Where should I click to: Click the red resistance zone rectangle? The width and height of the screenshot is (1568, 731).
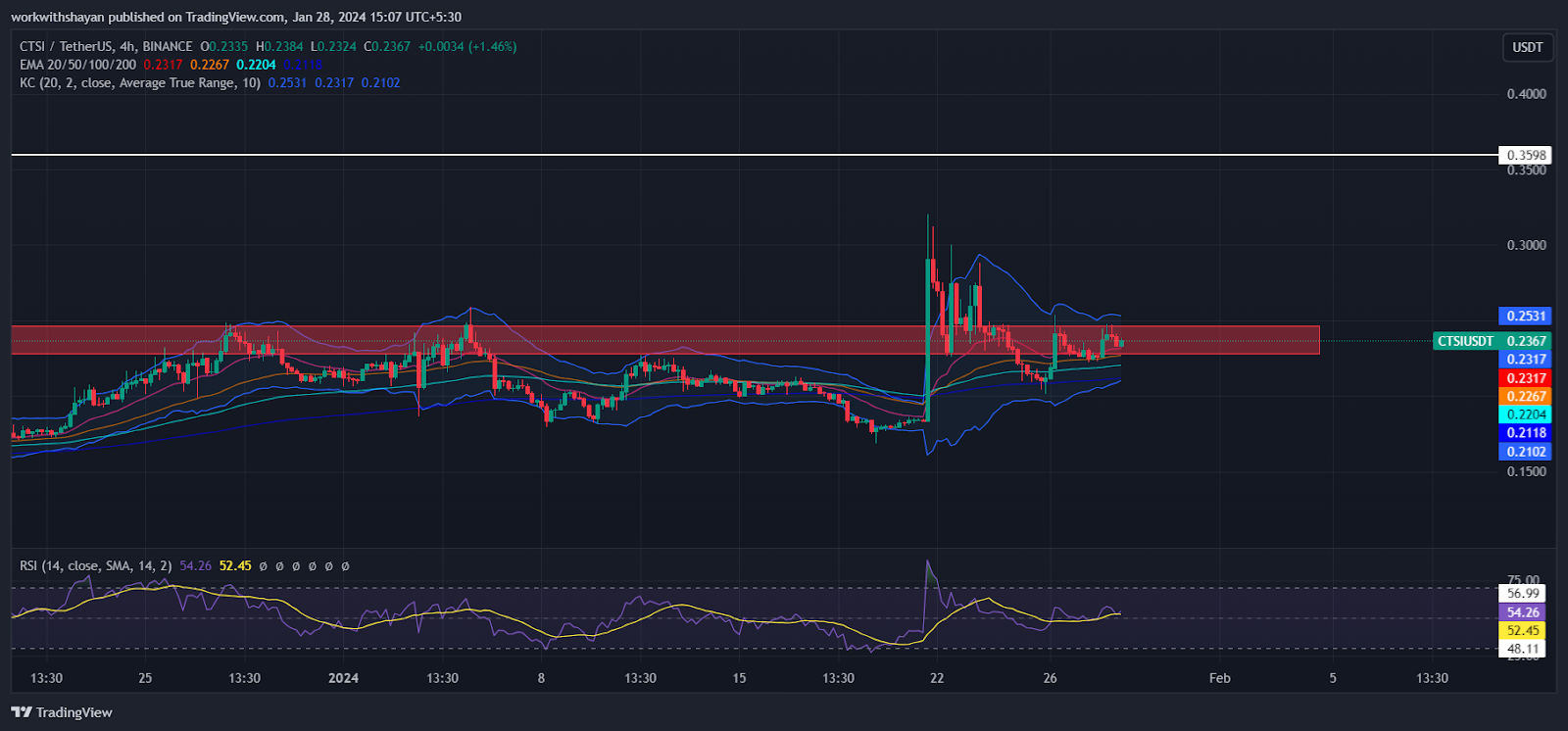tap(665, 340)
